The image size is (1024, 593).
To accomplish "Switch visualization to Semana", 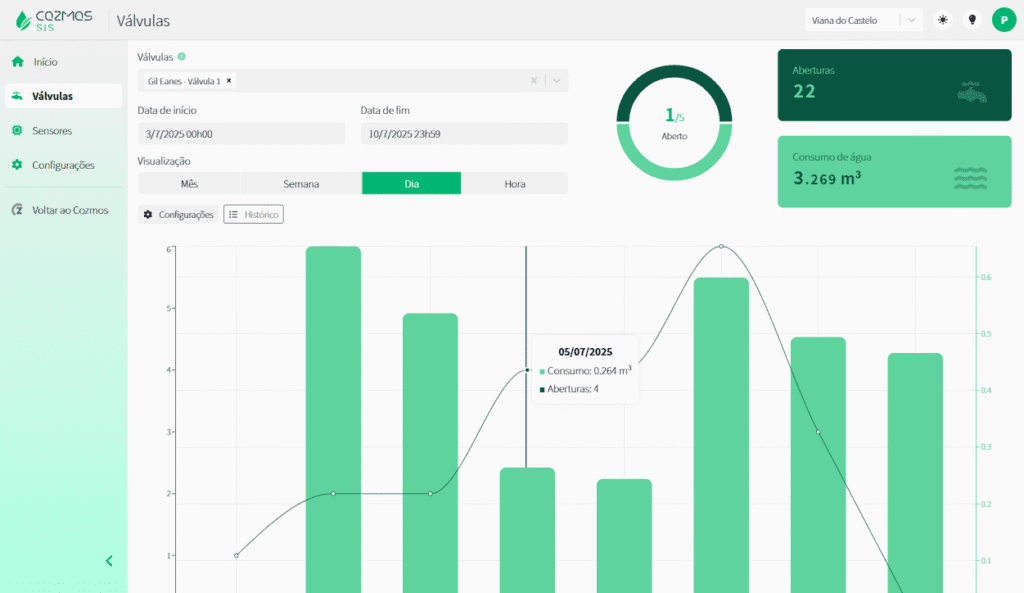I will point(301,184).
